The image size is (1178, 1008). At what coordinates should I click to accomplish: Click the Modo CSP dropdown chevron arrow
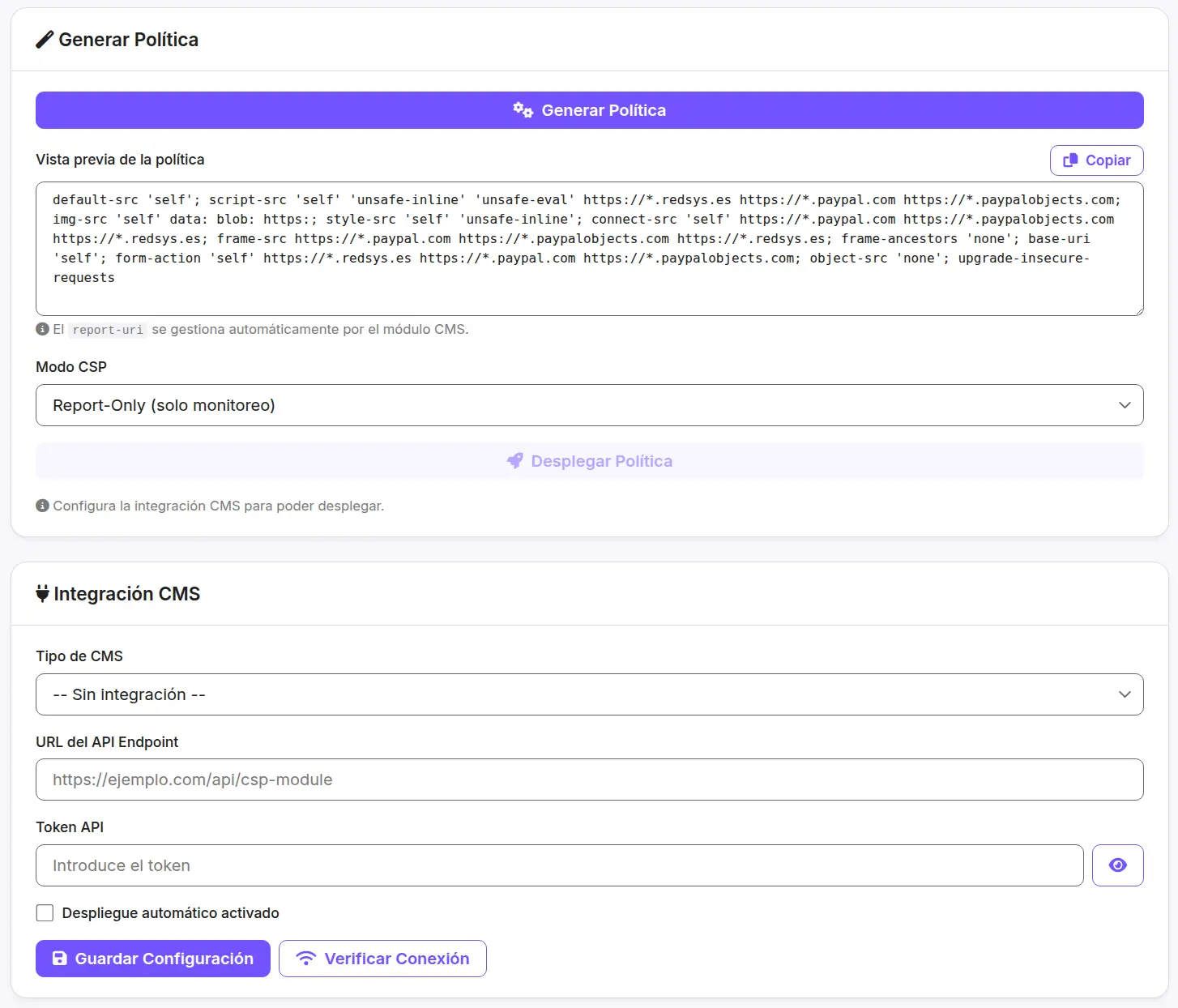point(1125,405)
